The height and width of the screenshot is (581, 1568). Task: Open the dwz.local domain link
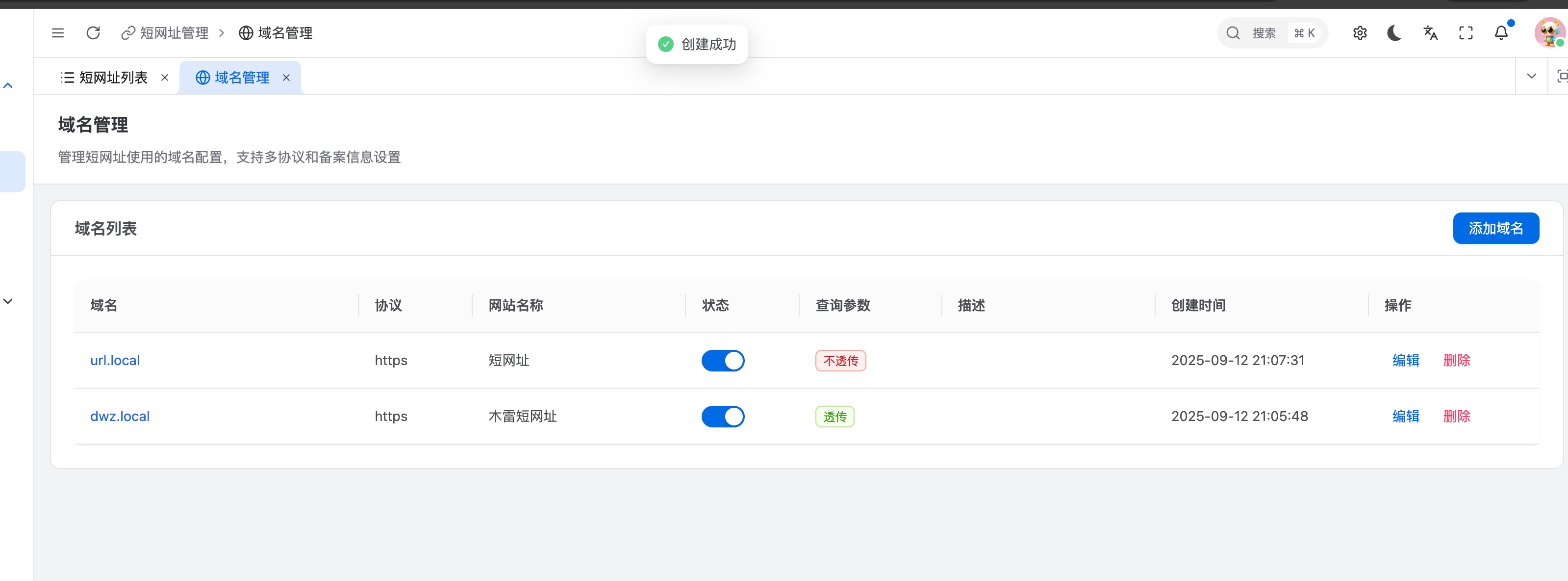click(x=120, y=417)
